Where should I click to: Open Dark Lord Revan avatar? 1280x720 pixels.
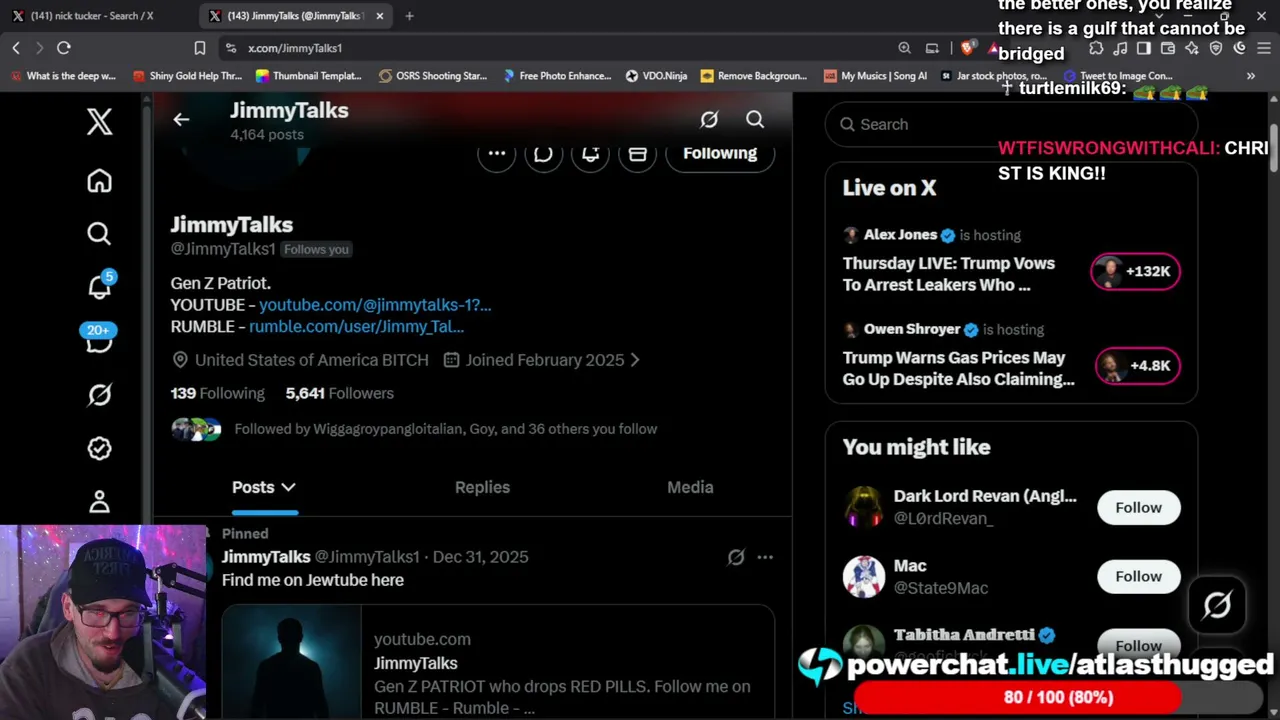pos(864,508)
